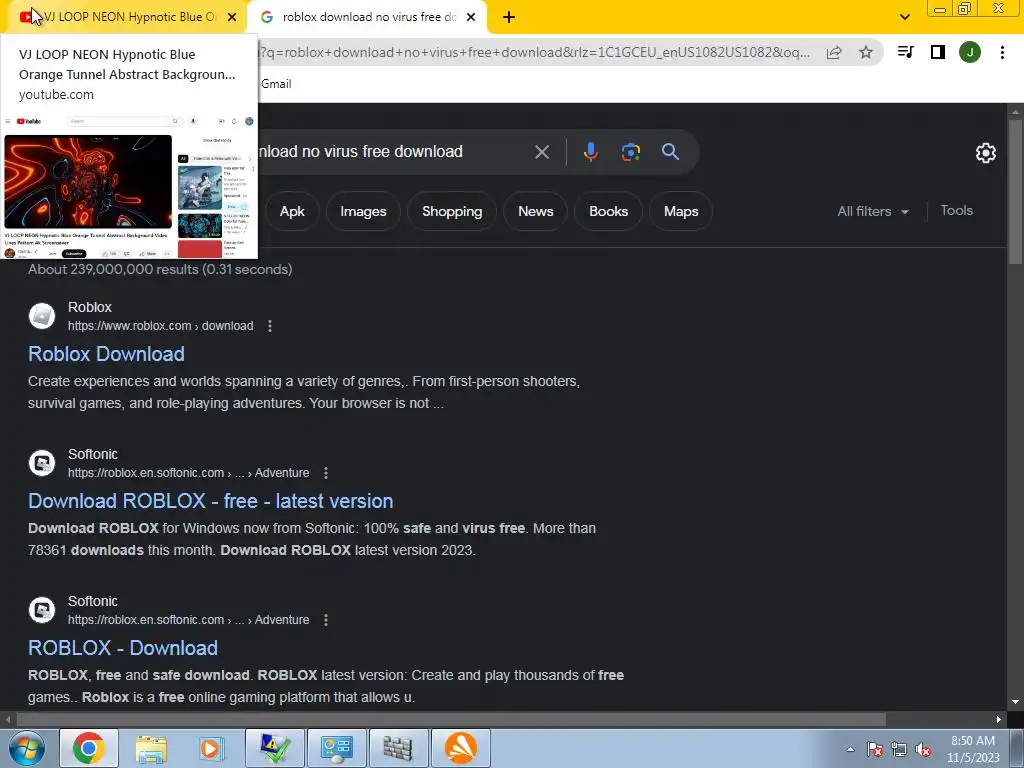Open more options for second Softonic result
The width and height of the screenshot is (1024, 768).
pyautogui.click(x=326, y=620)
